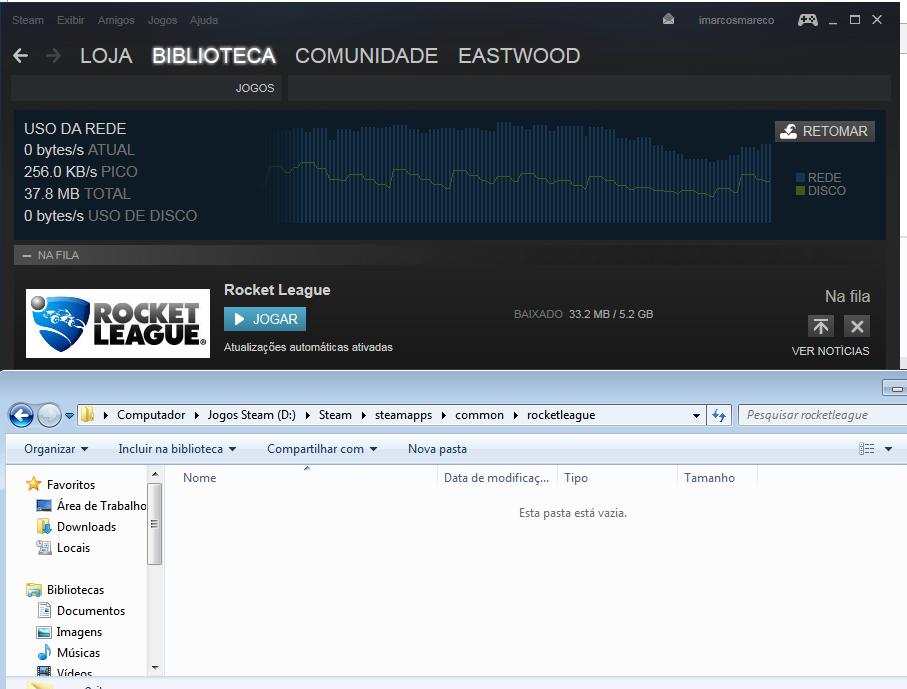Open the Organizar dropdown menu
The image size is (907, 689).
(56, 449)
